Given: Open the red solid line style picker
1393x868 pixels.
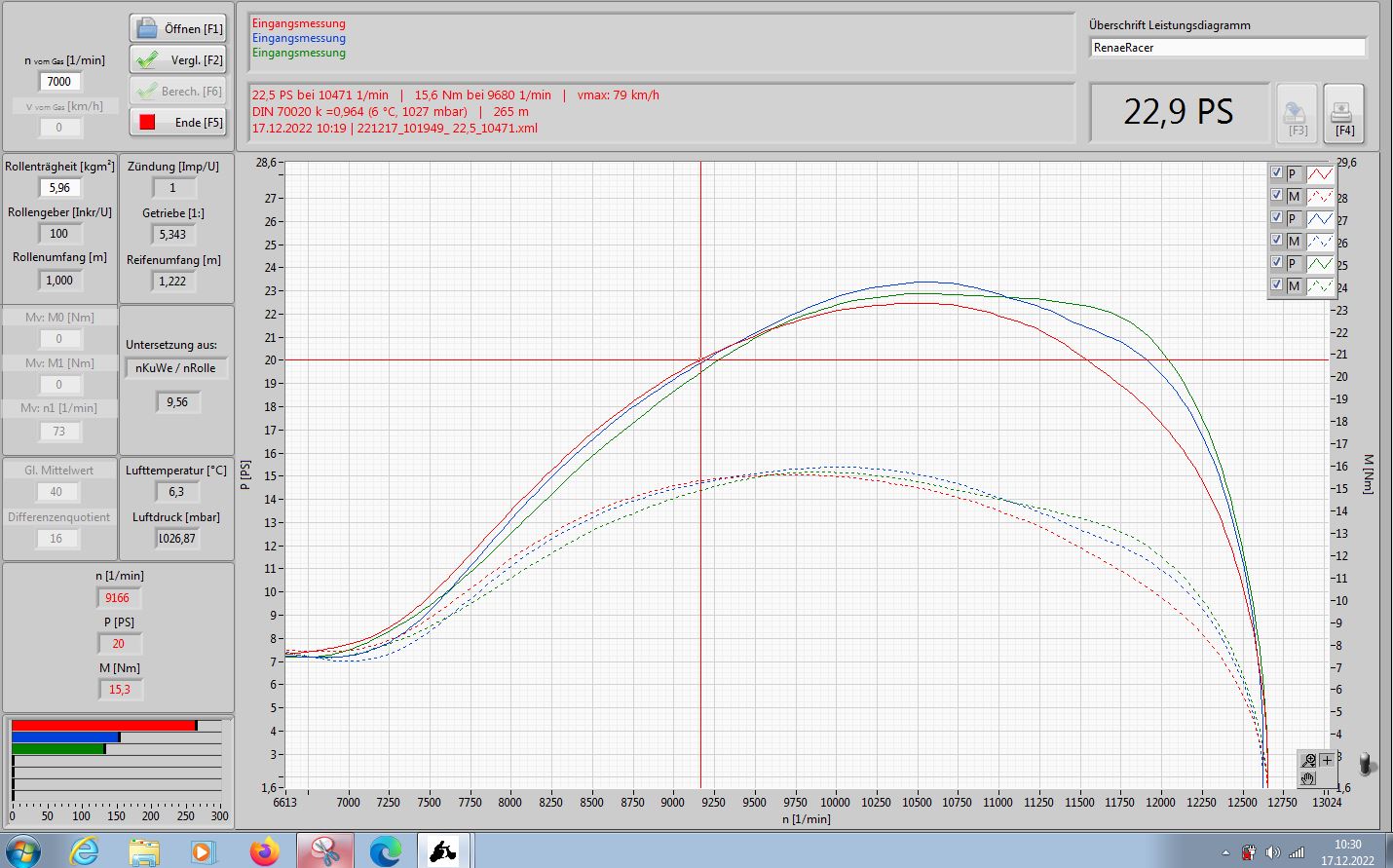Looking at the screenshot, I should 1320,173.
